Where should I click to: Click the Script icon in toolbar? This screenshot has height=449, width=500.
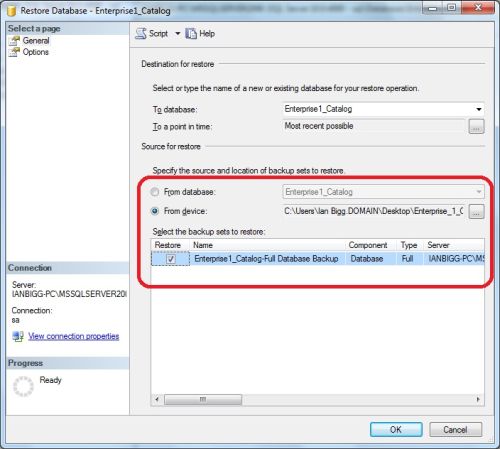click(141, 34)
